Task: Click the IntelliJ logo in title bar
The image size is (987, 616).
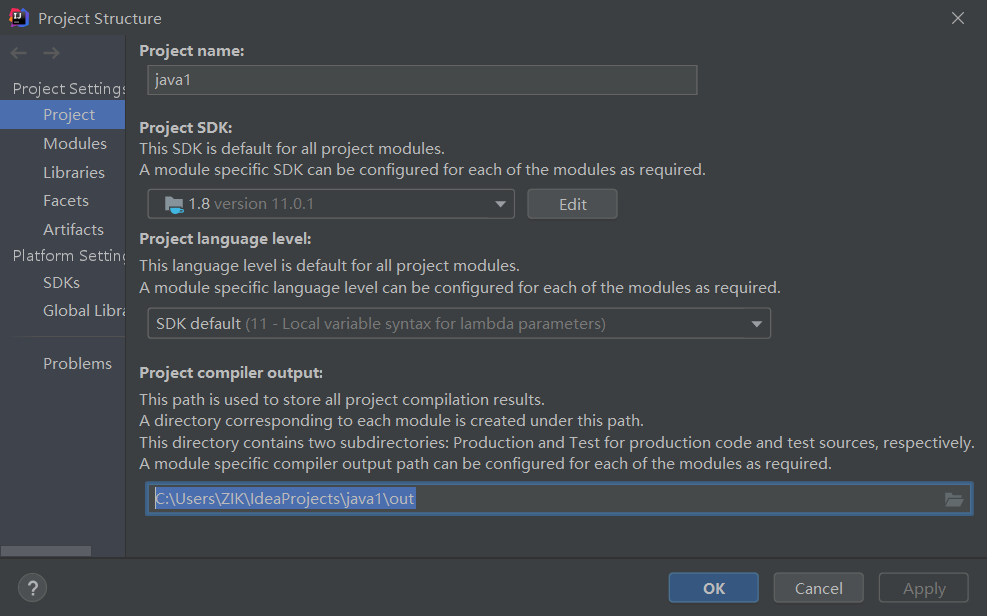Action: (19, 18)
